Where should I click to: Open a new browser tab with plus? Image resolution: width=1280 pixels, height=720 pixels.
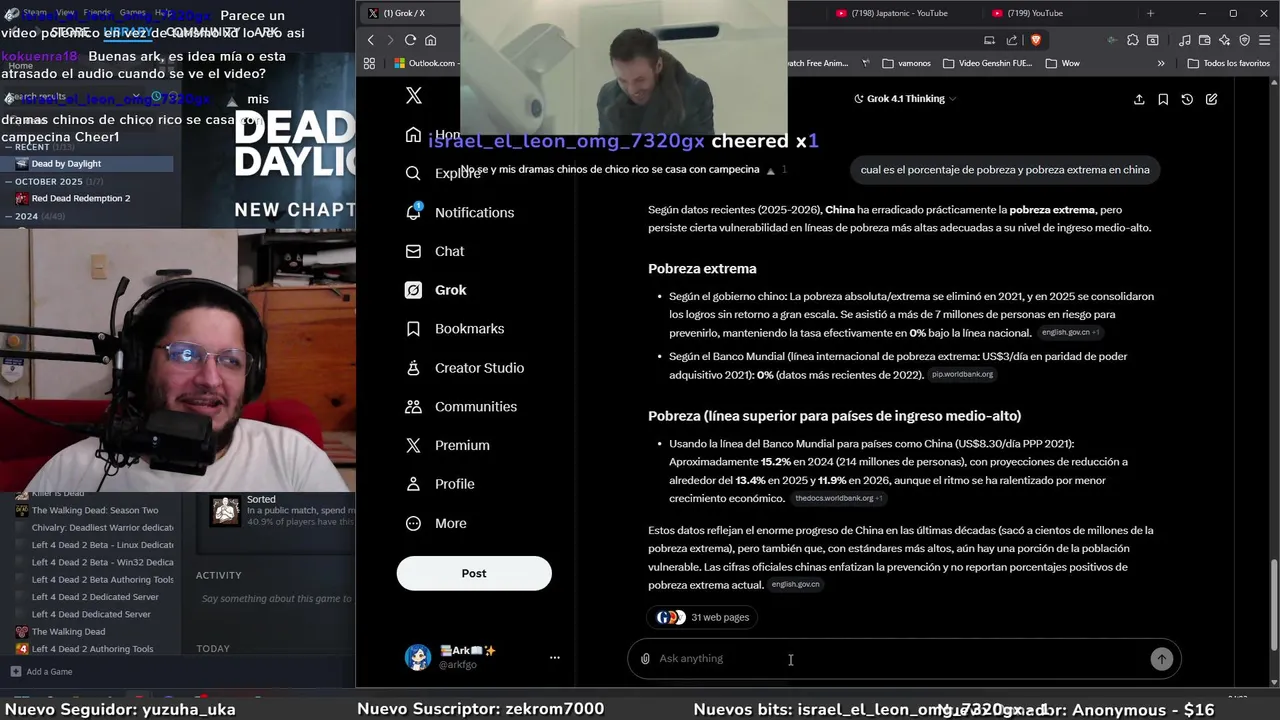(1150, 13)
